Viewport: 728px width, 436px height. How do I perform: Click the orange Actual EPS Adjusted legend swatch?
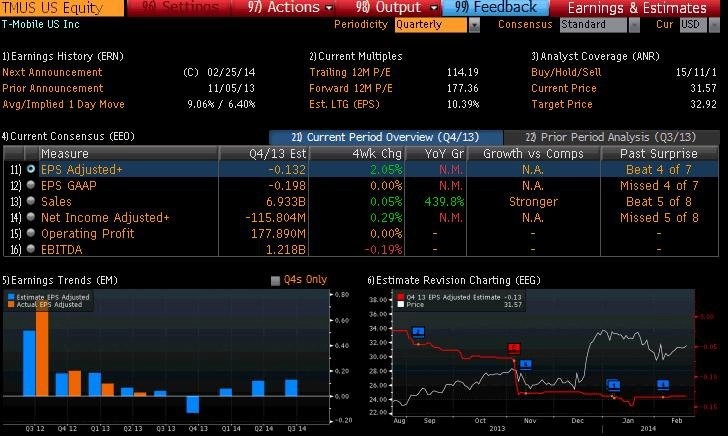coord(11,305)
